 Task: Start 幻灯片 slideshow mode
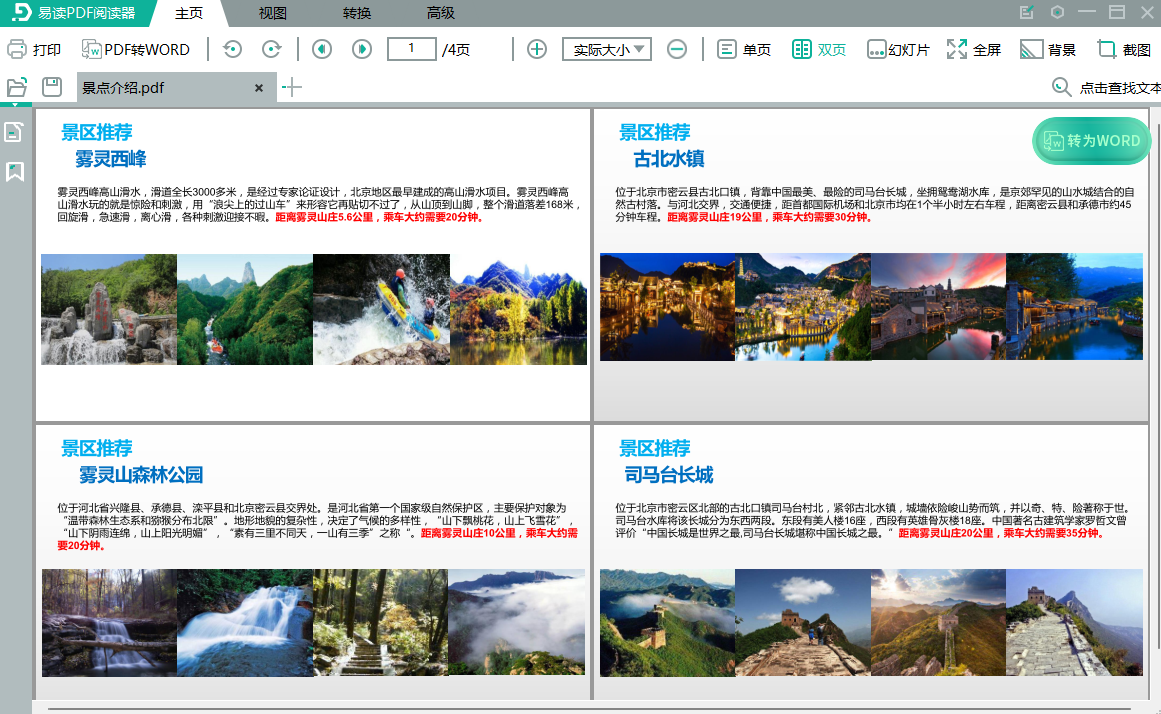tap(898, 50)
